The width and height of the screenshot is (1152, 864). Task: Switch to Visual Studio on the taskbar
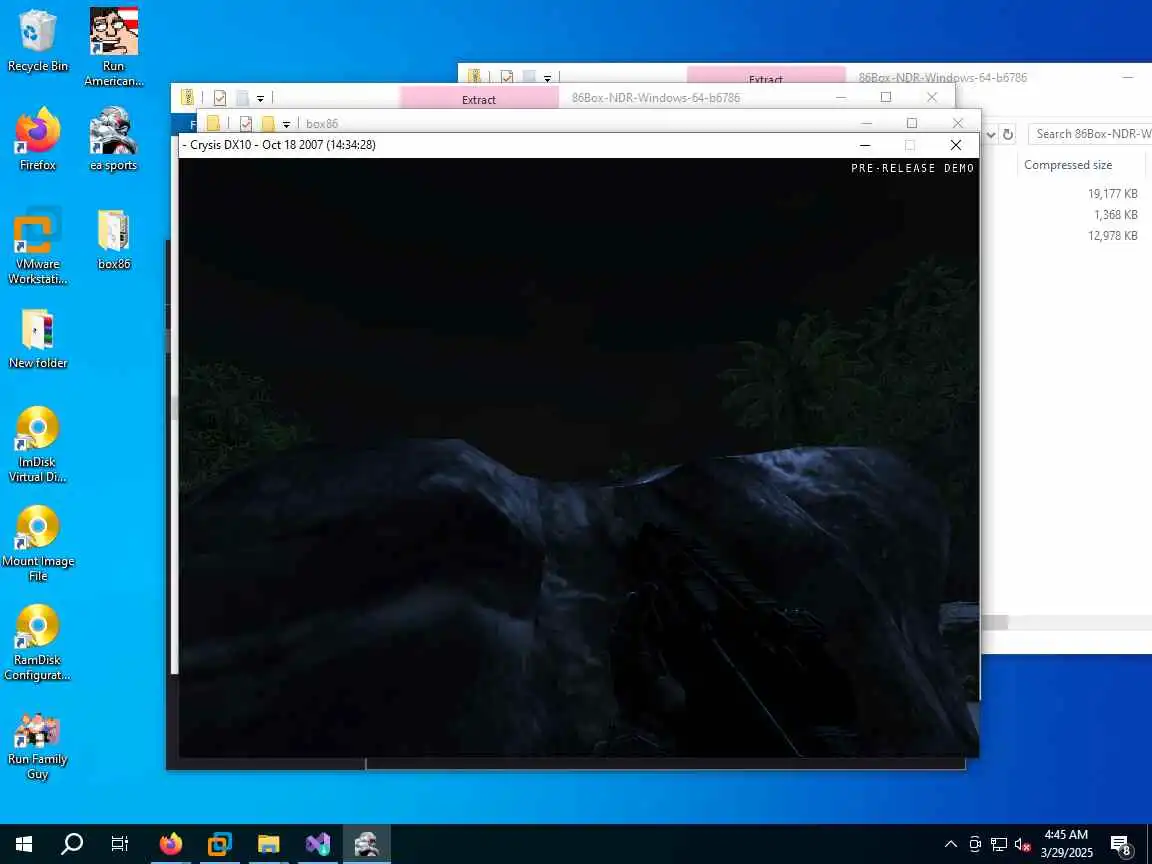pos(317,843)
